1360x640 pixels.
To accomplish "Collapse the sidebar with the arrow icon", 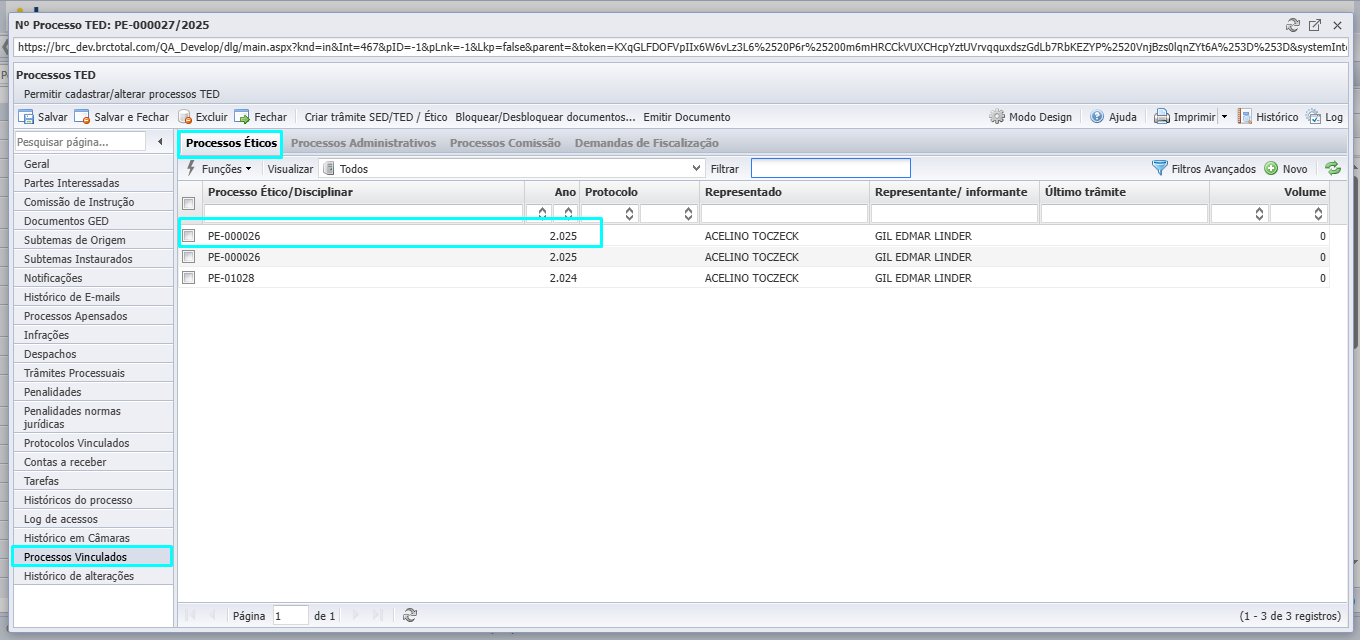I will pyautogui.click(x=160, y=142).
